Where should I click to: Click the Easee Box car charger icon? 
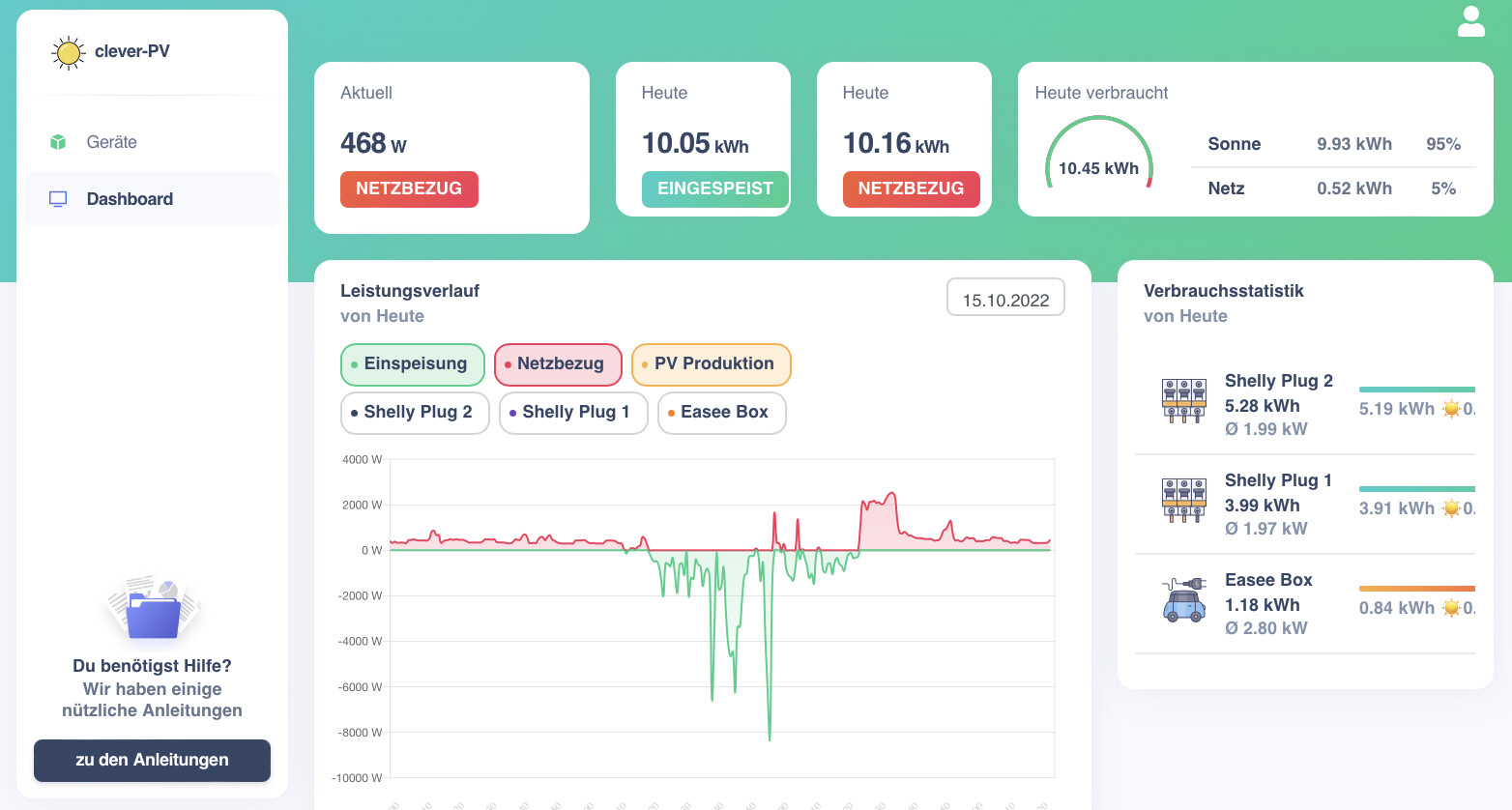tap(1184, 600)
